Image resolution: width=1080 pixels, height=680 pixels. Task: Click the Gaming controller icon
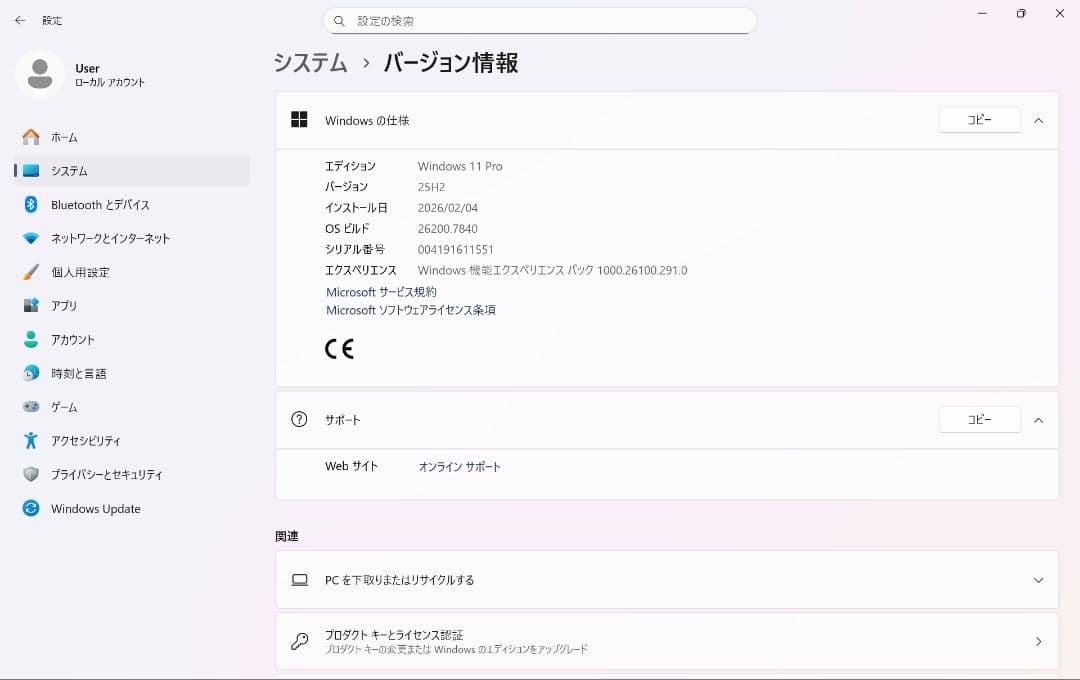pyautogui.click(x=31, y=406)
